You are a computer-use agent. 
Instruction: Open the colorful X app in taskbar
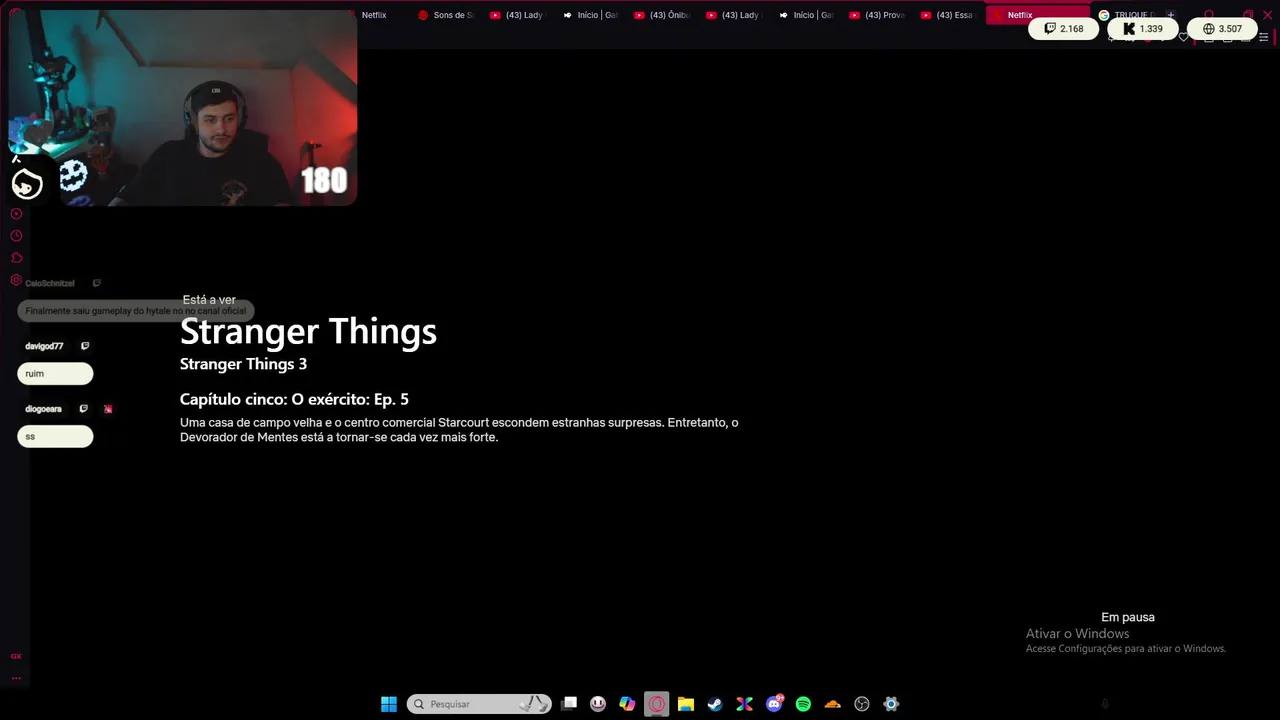[744, 704]
